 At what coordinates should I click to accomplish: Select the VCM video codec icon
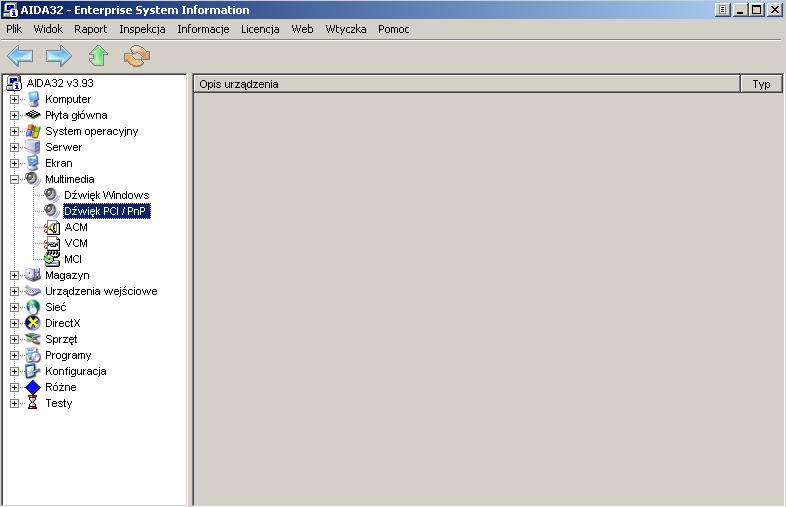[52, 243]
